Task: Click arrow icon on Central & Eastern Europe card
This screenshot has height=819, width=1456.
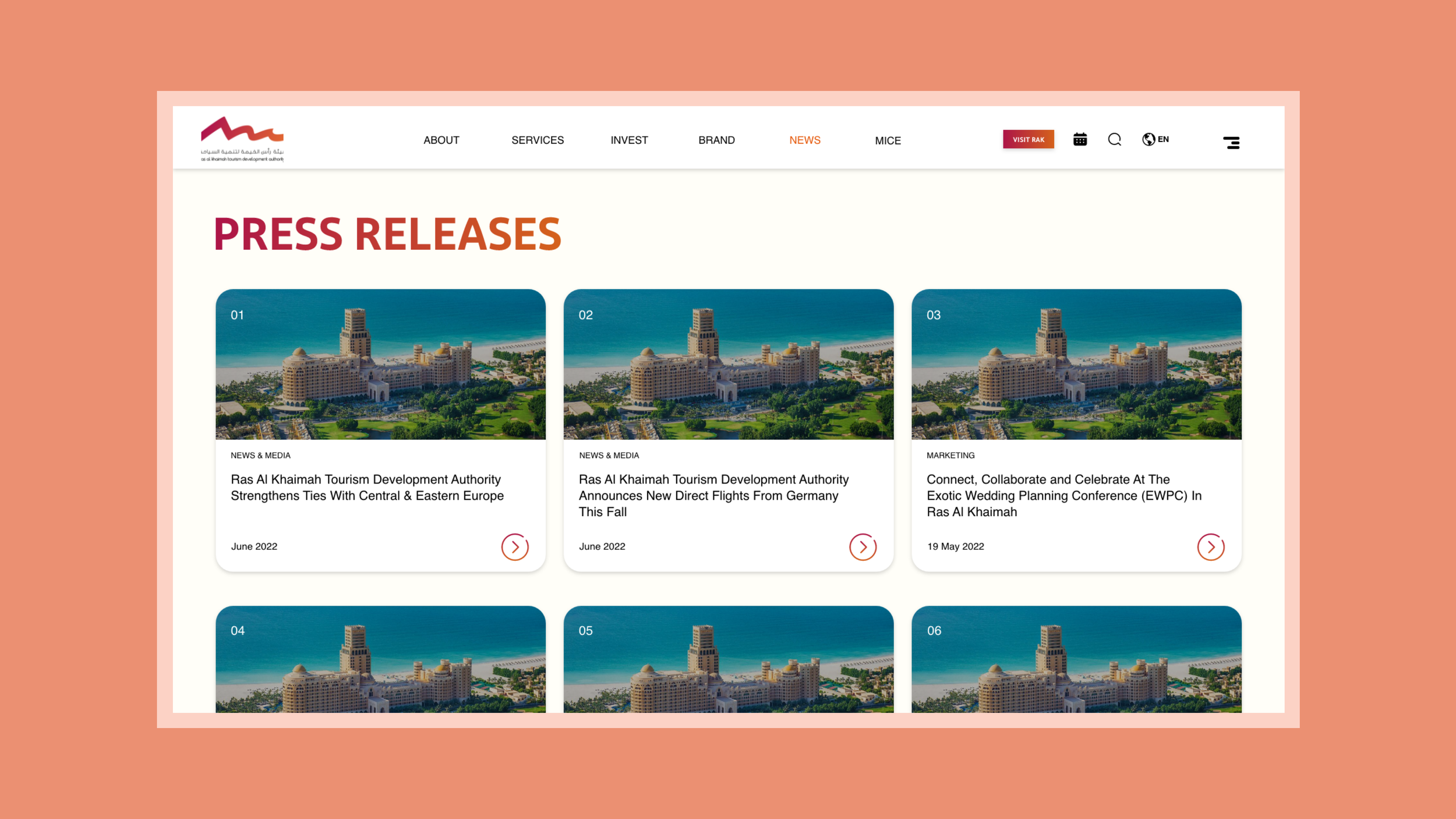Action: coord(515,547)
